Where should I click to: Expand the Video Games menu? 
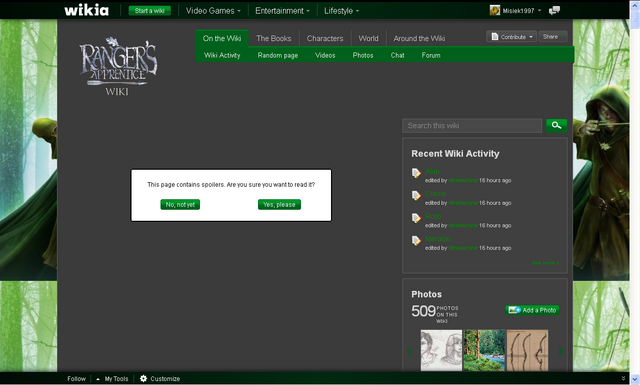213,11
